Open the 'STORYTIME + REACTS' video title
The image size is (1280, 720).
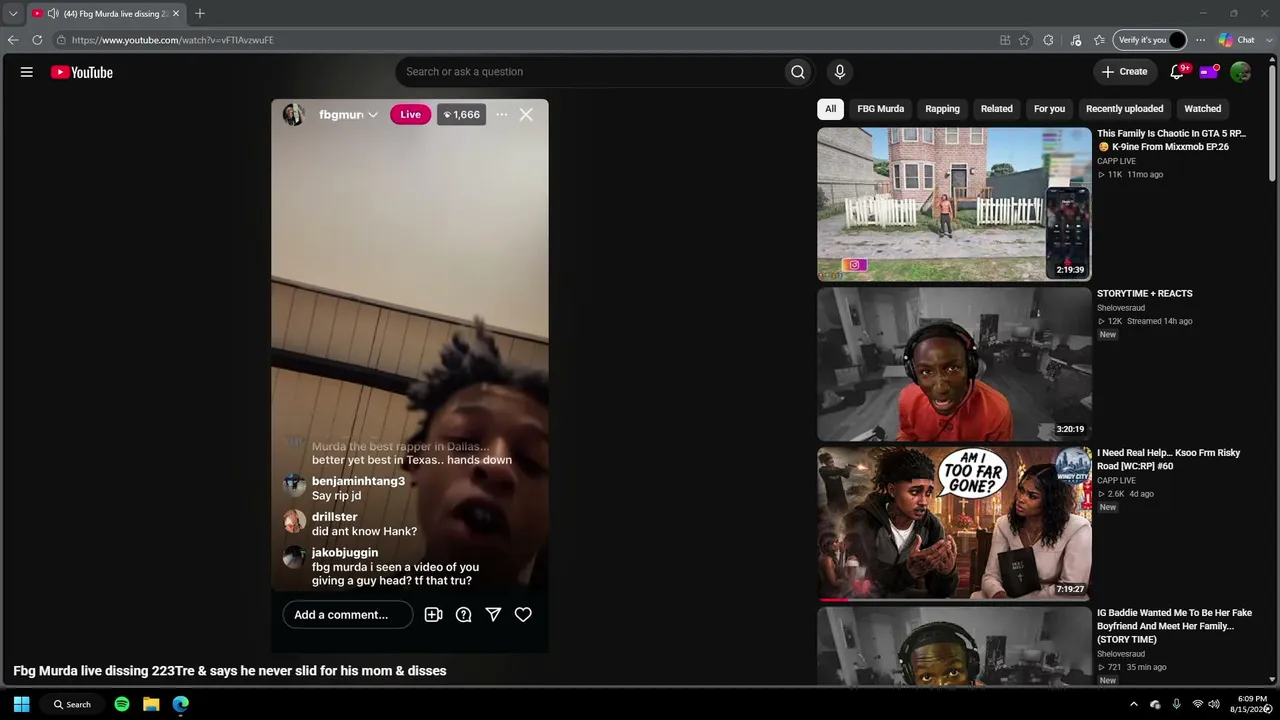[x=1145, y=293]
